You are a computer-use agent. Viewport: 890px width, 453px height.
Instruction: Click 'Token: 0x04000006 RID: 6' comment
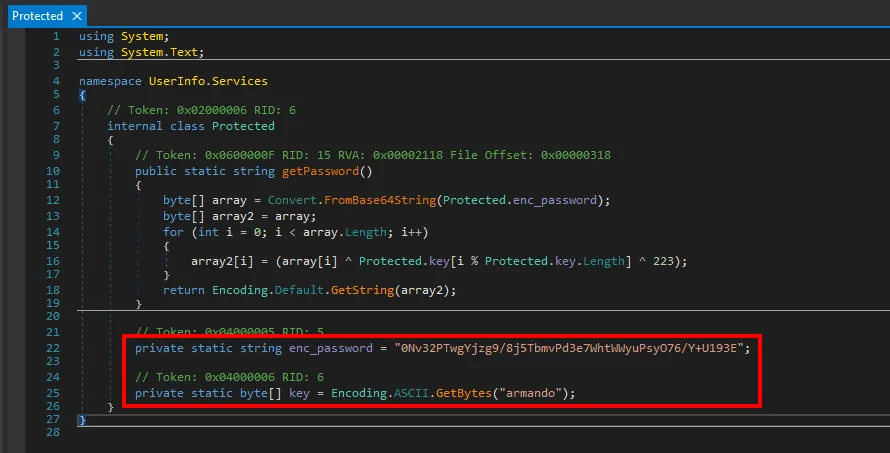(x=229, y=377)
